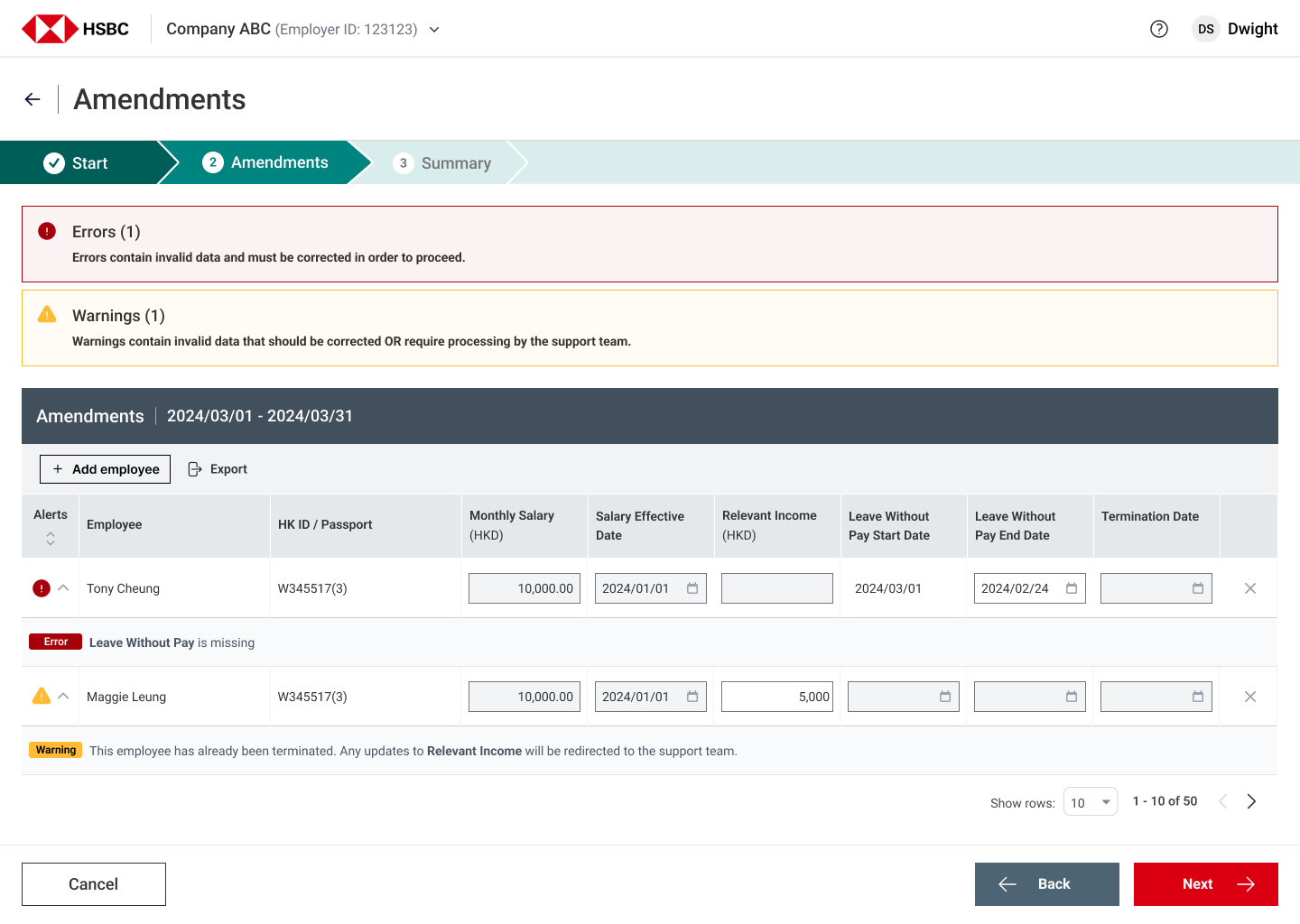
Task: Click the Warnings yellow triangle icon
Action: (47, 314)
